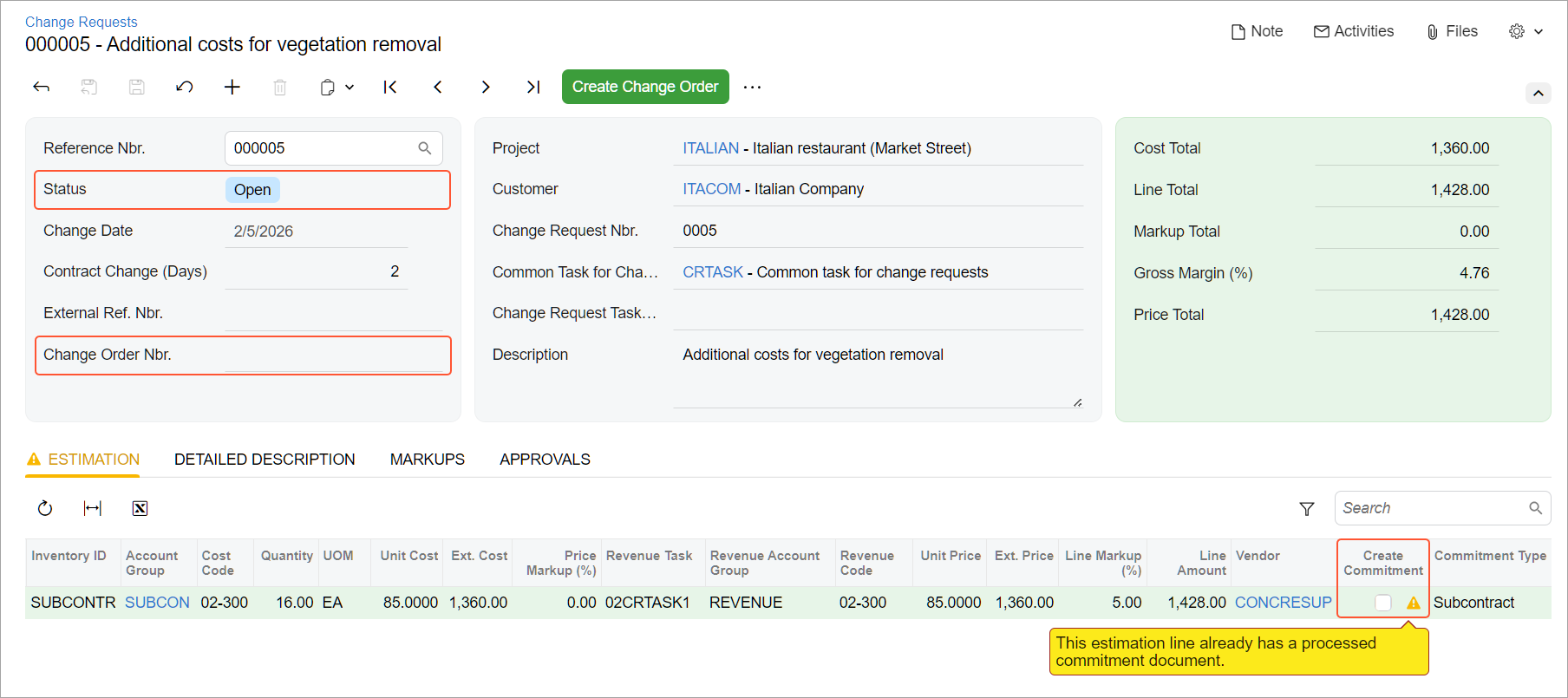Go to the last record
This screenshot has width=1568, height=698.
click(x=533, y=87)
